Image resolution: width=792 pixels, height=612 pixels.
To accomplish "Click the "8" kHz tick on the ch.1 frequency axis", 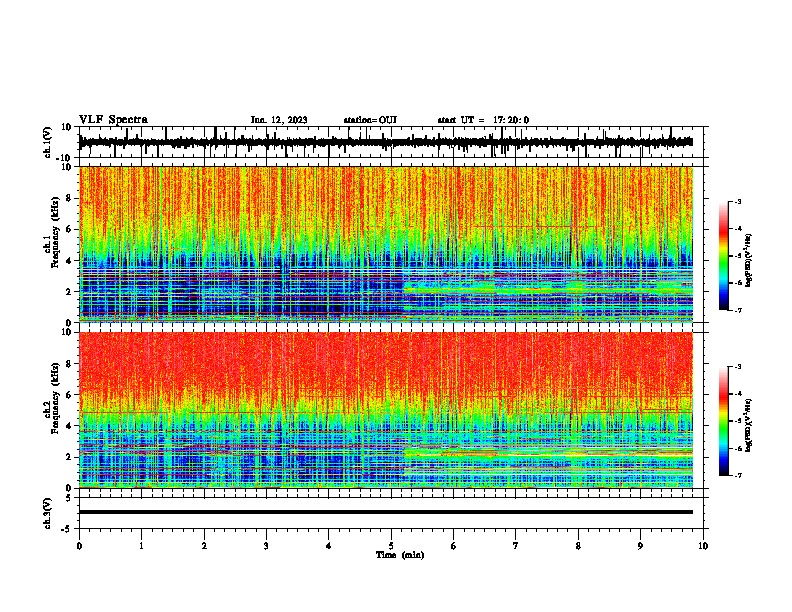I will pyautogui.click(x=70, y=198).
